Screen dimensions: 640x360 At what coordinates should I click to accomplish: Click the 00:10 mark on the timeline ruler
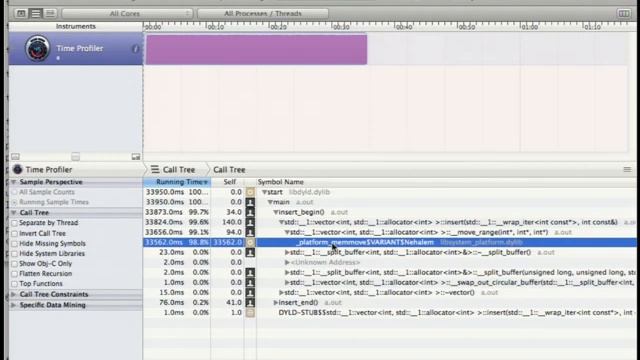click(216, 27)
